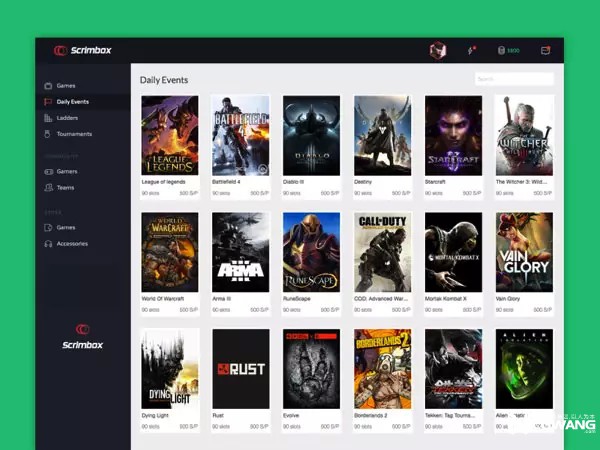
Task: Open the Vain Glory cover
Action: pyautogui.click(x=524, y=252)
